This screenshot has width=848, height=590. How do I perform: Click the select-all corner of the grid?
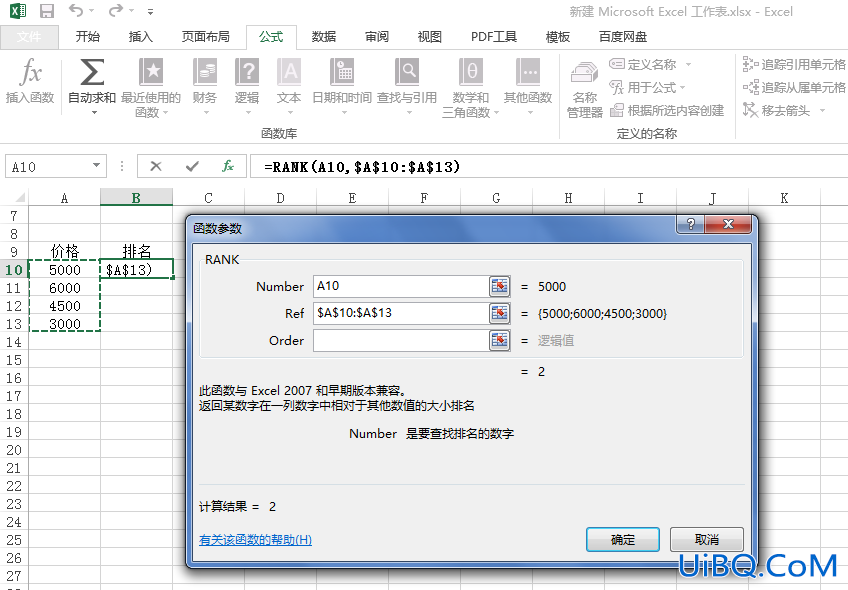coord(17,198)
